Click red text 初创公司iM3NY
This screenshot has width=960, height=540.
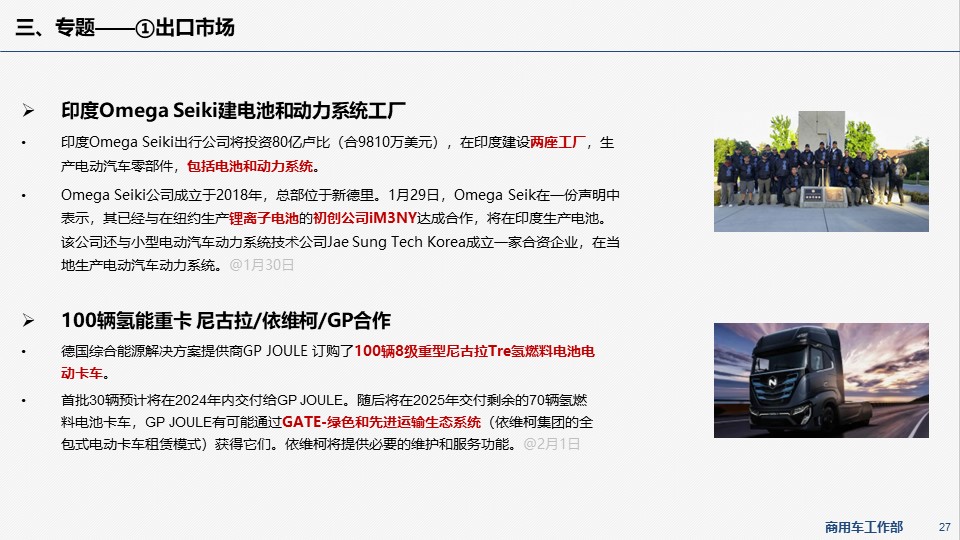[365, 218]
